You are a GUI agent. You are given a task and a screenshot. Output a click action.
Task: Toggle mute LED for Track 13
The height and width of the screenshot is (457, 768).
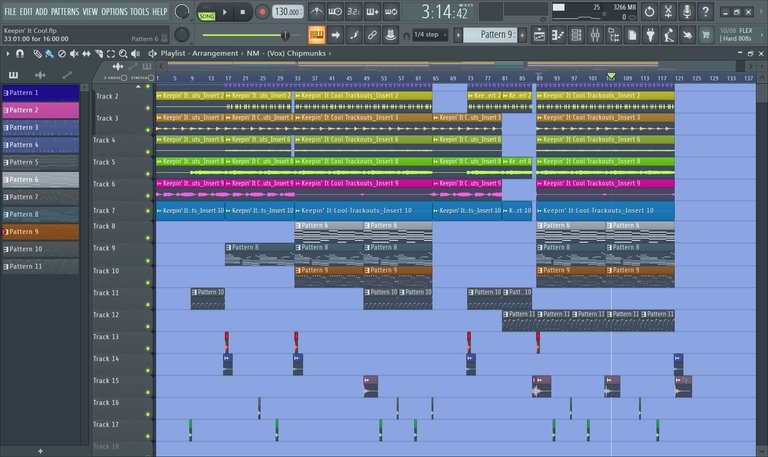(148, 349)
